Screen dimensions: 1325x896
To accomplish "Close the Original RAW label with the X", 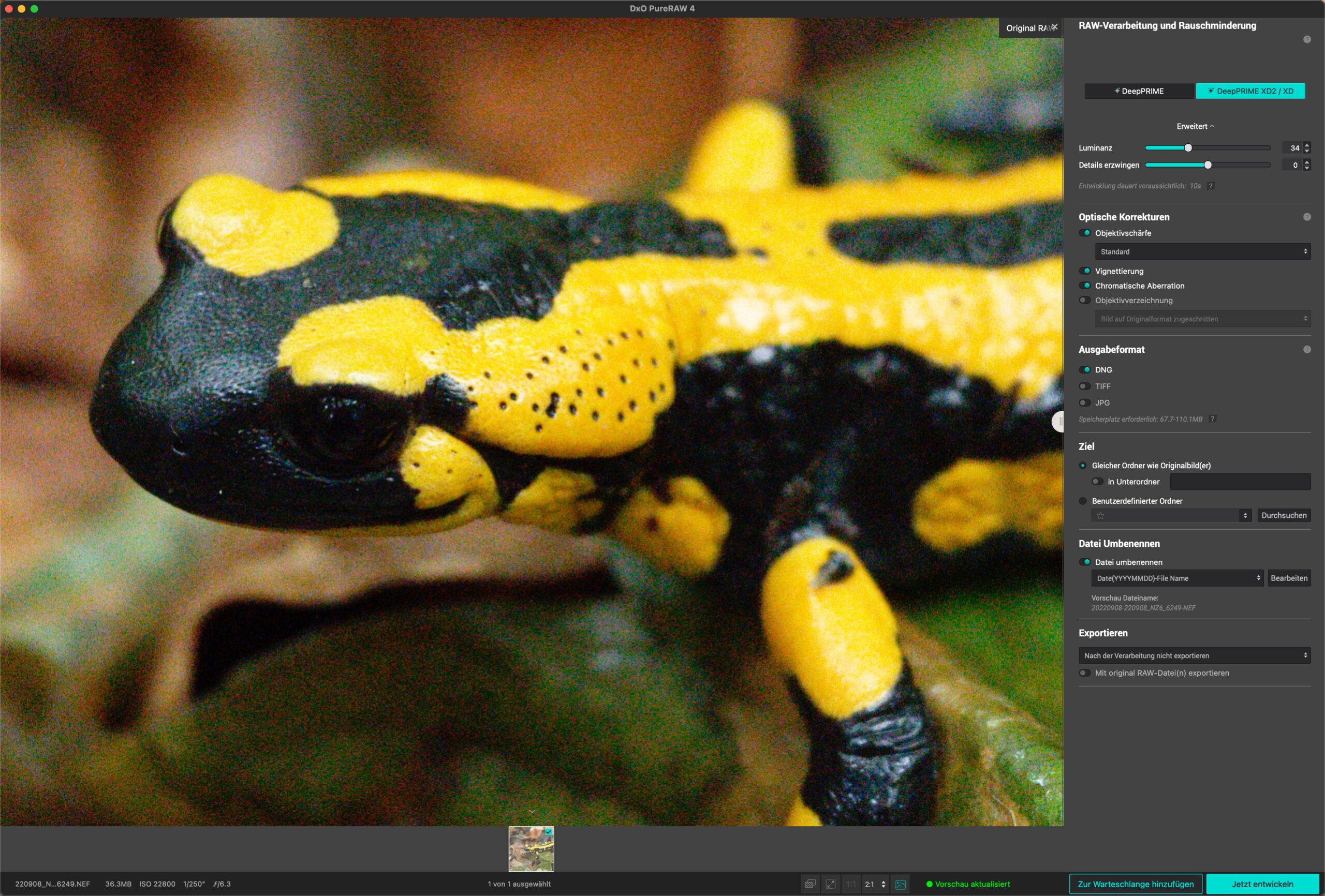I will (1055, 27).
